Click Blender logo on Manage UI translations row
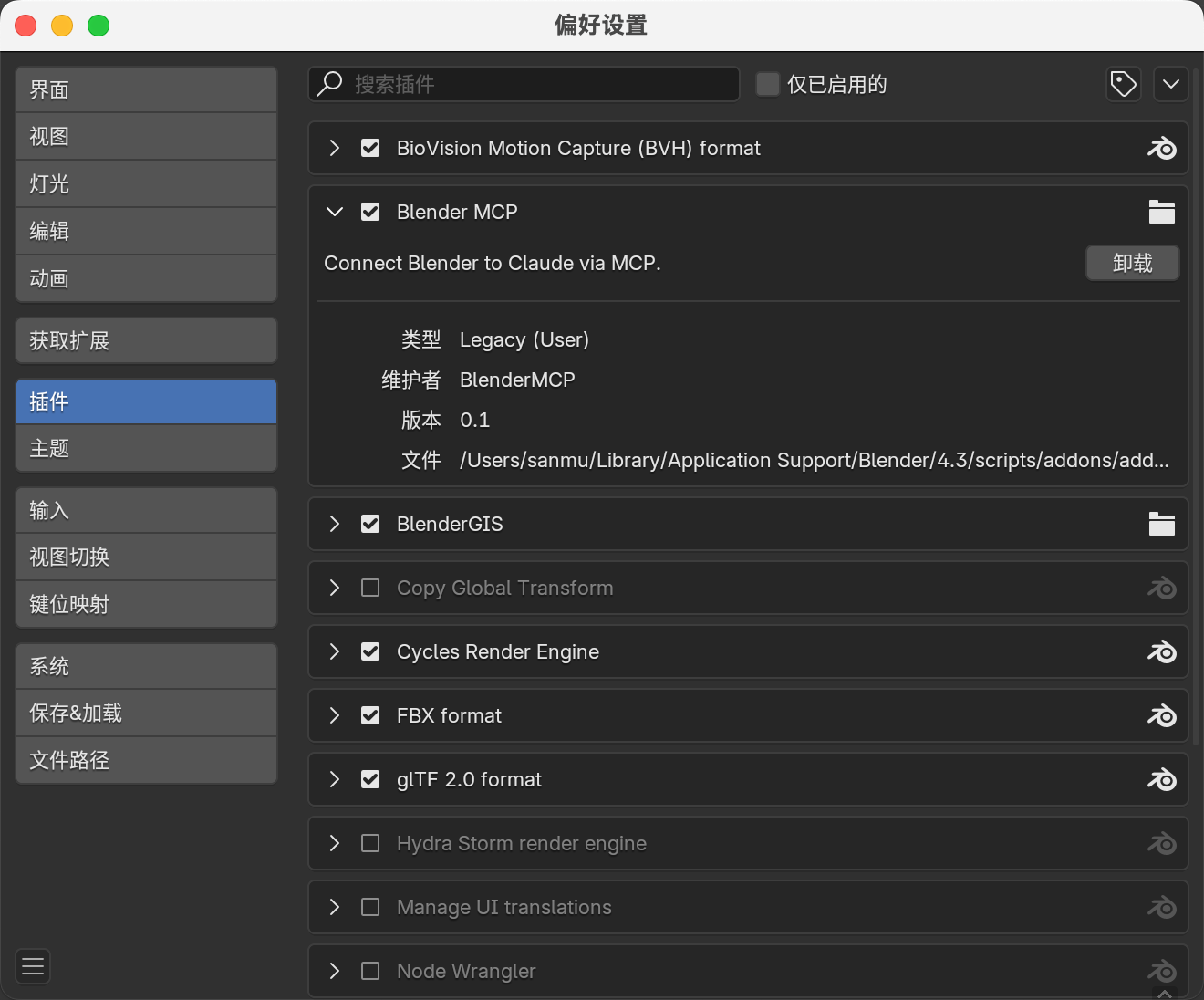This screenshot has width=1204, height=1000. pyautogui.click(x=1162, y=907)
